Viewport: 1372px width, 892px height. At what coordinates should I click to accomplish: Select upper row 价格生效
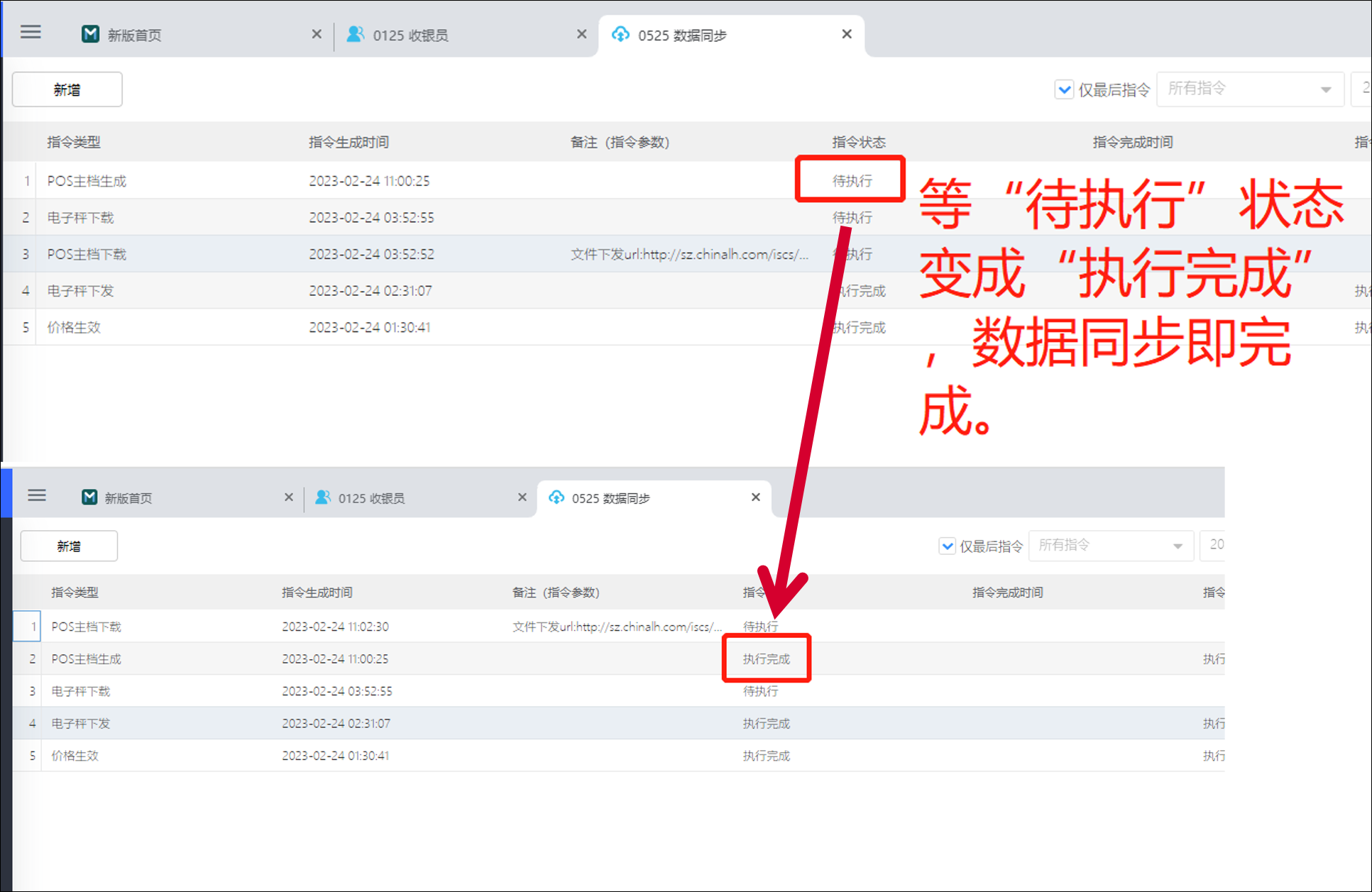point(687,327)
